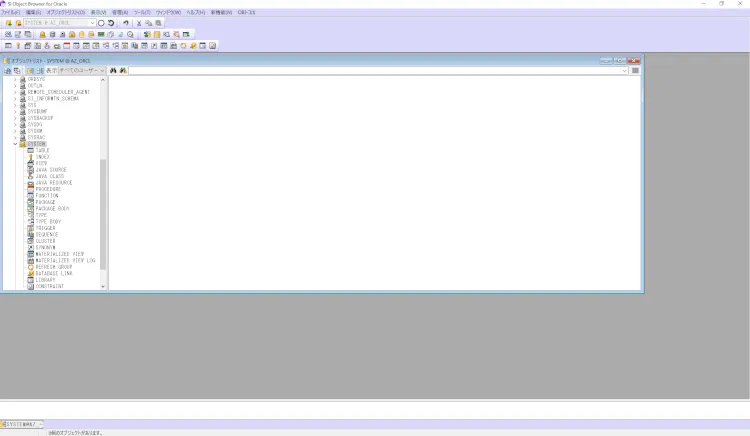Select the SYSDG schema row

[x=35, y=124]
